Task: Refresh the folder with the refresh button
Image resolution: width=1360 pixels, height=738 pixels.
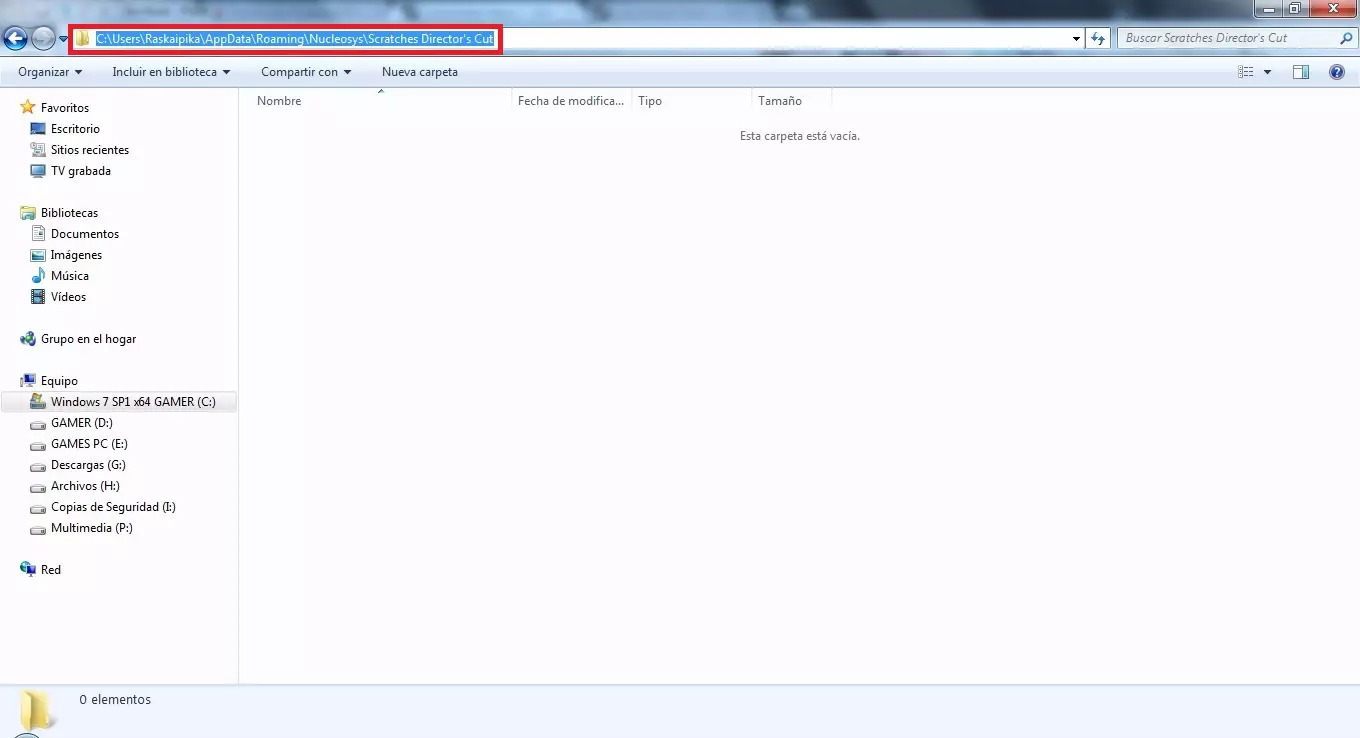Action: [1098, 38]
